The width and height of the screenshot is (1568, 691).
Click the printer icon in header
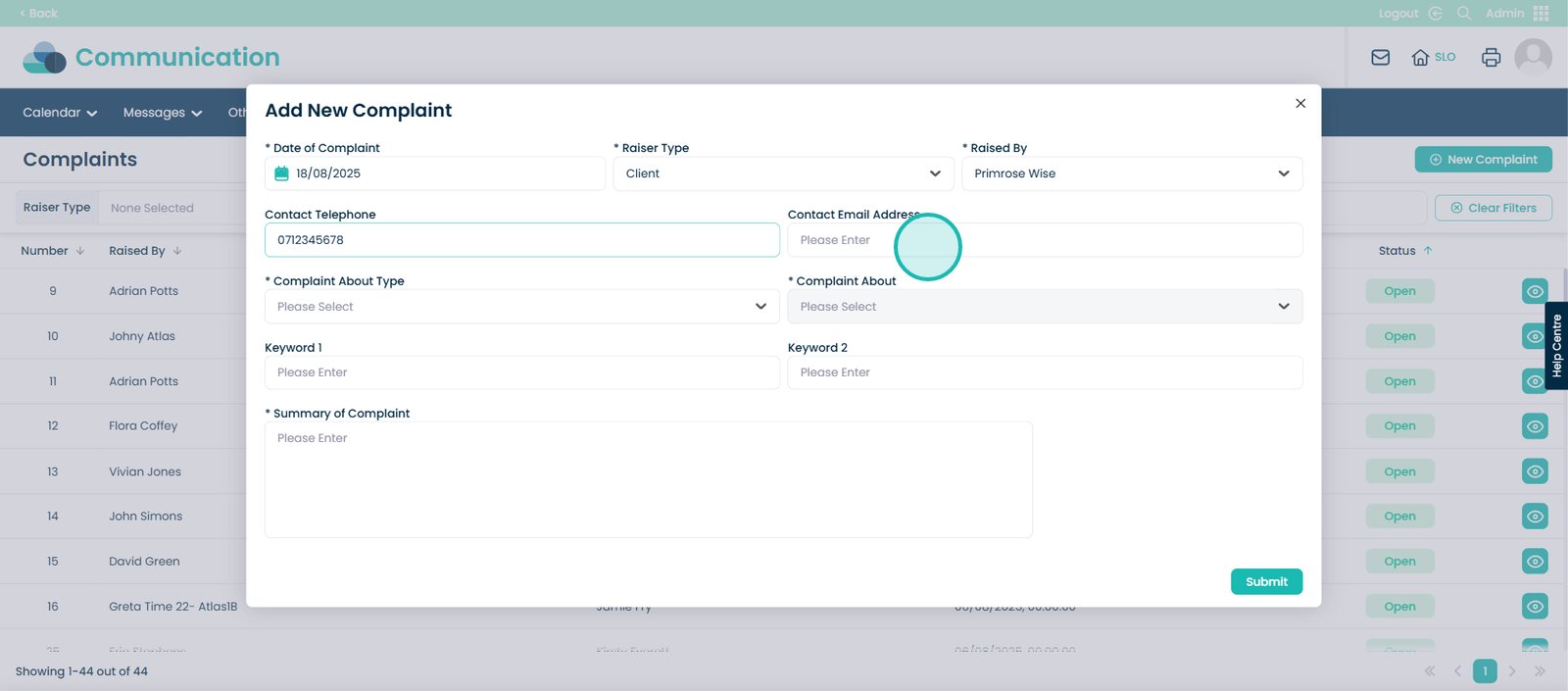pos(1491,58)
